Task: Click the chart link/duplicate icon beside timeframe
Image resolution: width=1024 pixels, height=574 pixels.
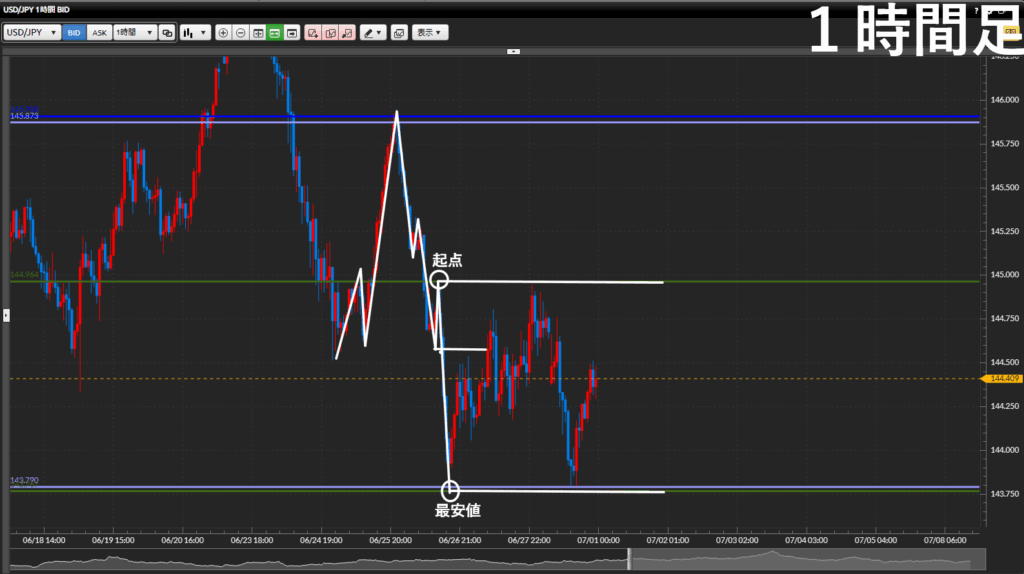Action: (x=167, y=33)
